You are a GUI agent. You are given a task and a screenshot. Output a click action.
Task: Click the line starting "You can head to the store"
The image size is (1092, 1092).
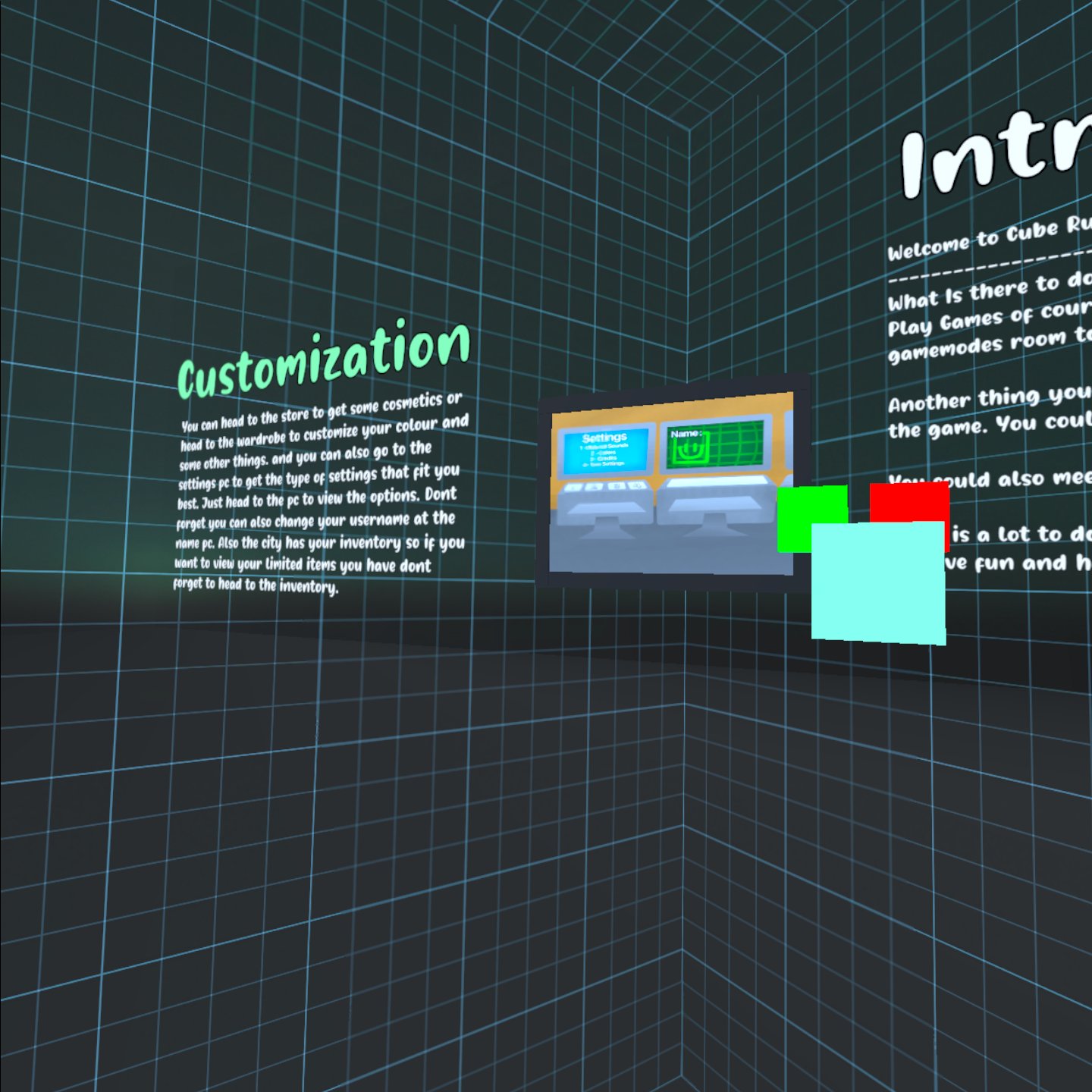click(322, 412)
